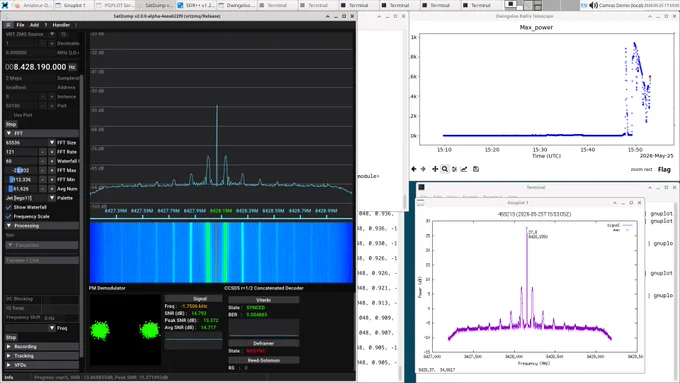Click the Flag button in telescope window
Viewport: 680px width, 383px height.
664,170
